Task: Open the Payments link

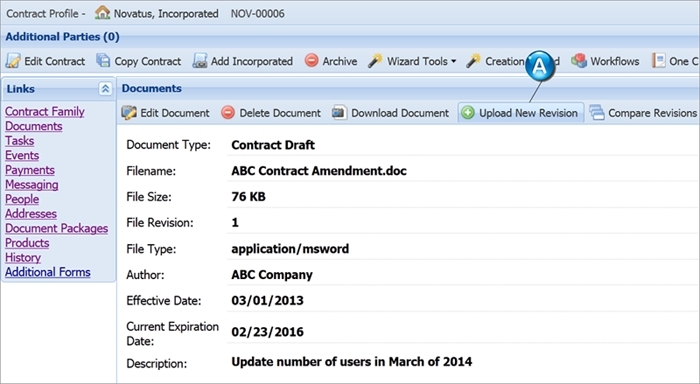Action: coord(29,170)
